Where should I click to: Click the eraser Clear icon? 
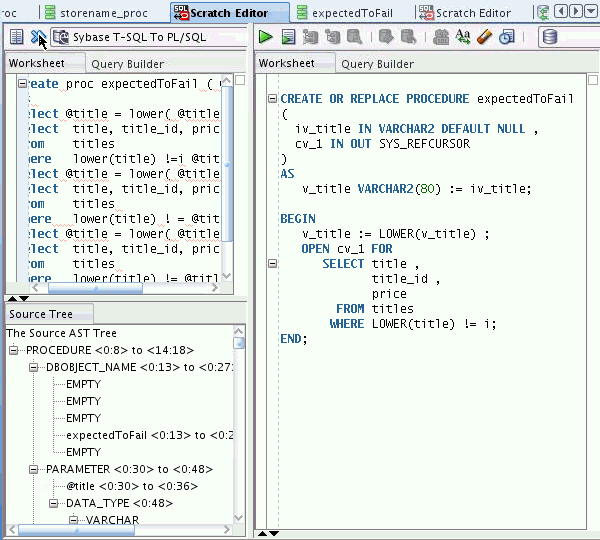pos(485,37)
